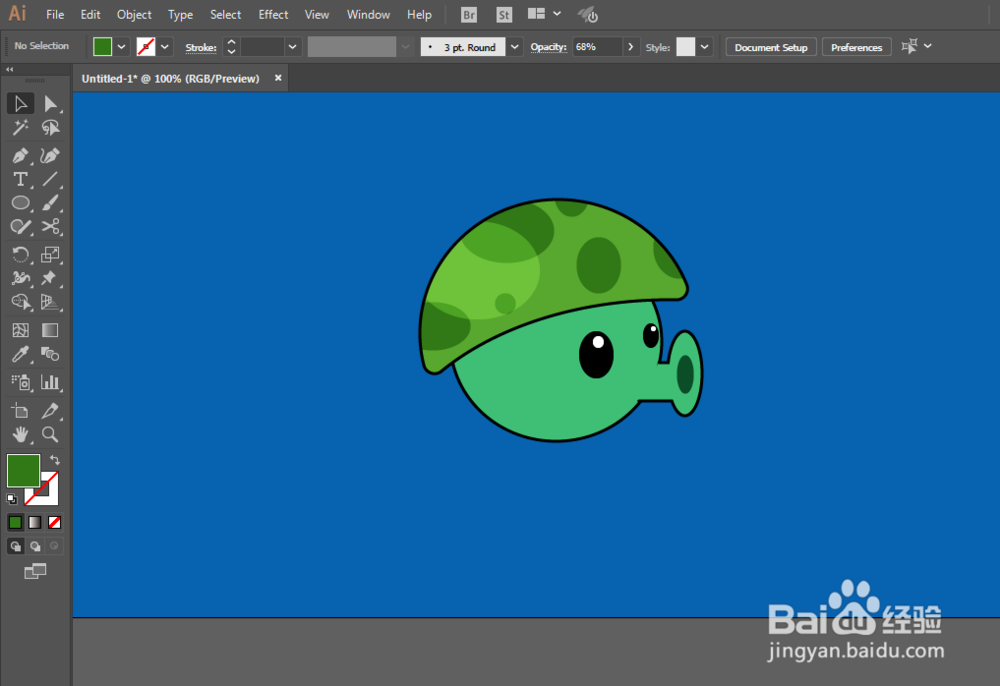Image resolution: width=1000 pixels, height=686 pixels.
Task: Swap fill and stroke colors
Action: point(55,460)
